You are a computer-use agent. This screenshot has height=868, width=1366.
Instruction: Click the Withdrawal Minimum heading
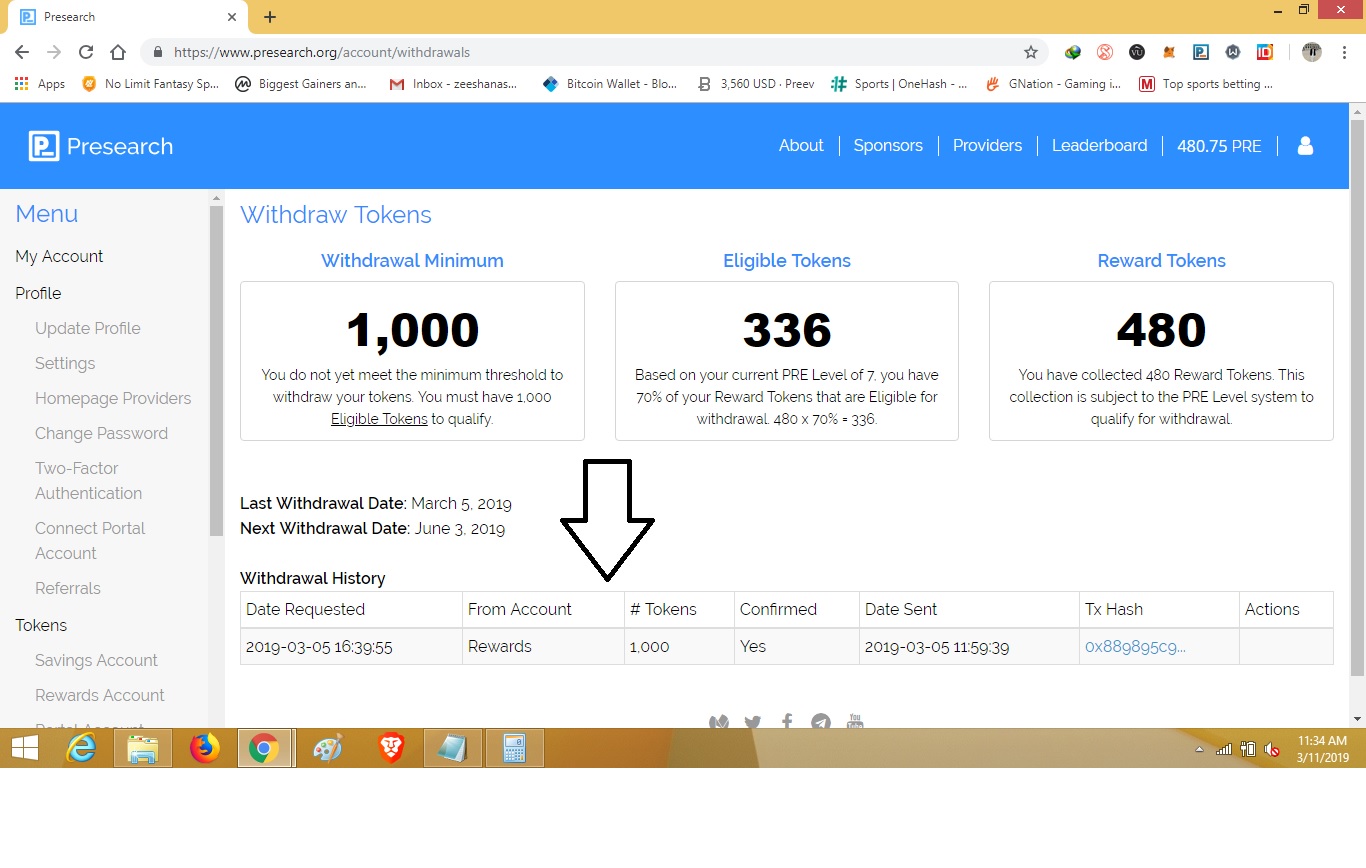pos(412,261)
